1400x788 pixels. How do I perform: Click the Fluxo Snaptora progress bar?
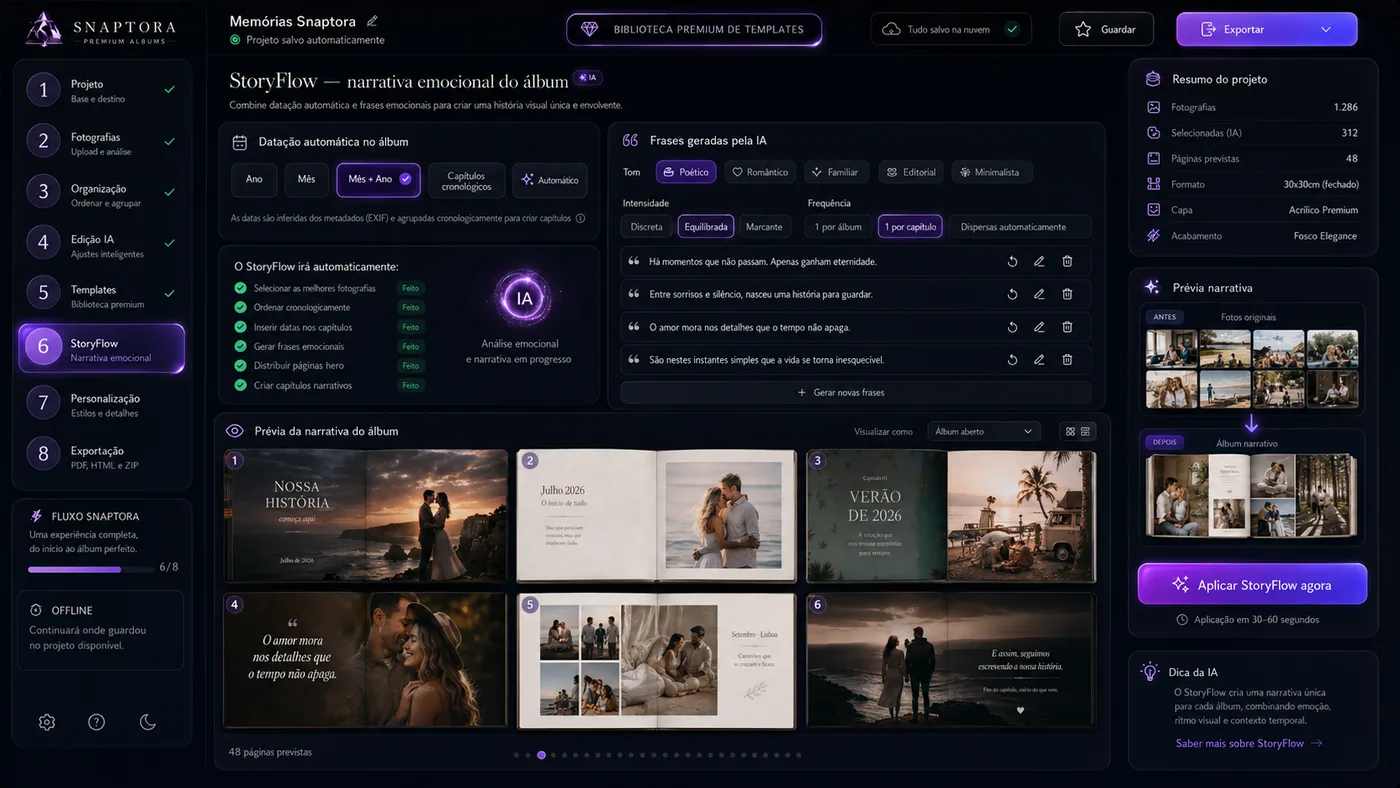point(89,569)
